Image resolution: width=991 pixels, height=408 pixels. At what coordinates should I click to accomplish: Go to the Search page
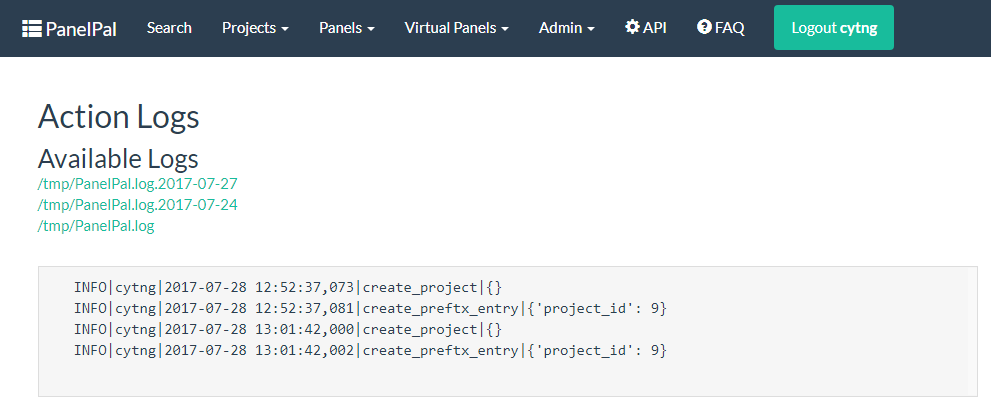(x=169, y=28)
